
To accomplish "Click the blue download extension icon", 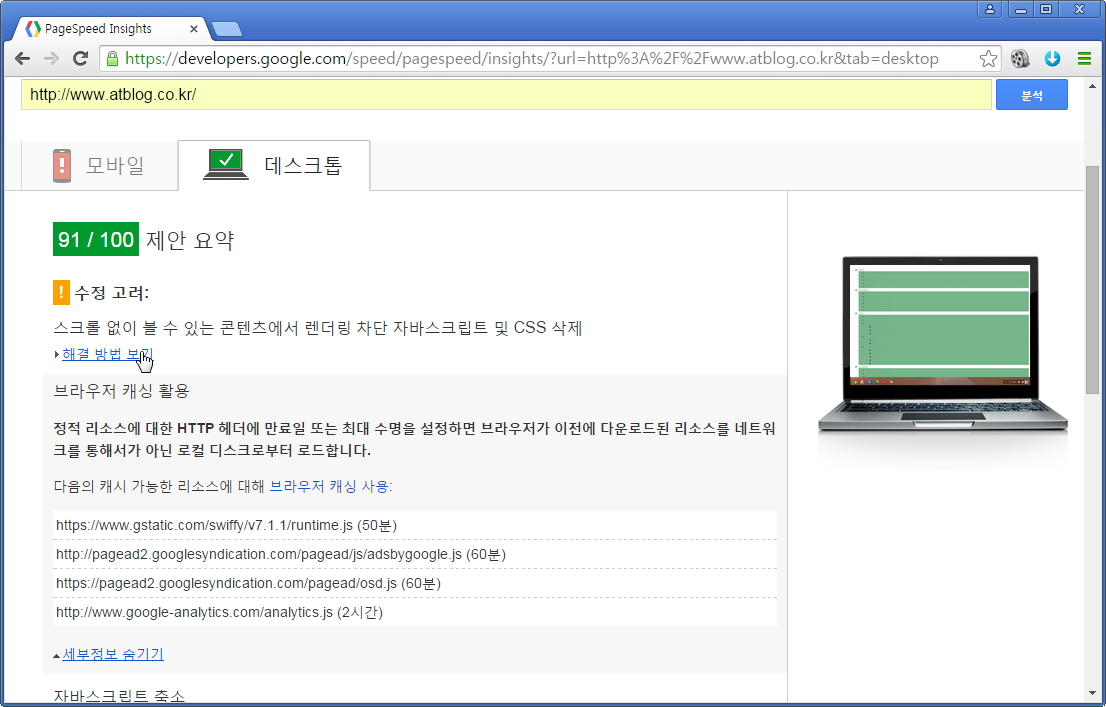I will point(1052,59).
